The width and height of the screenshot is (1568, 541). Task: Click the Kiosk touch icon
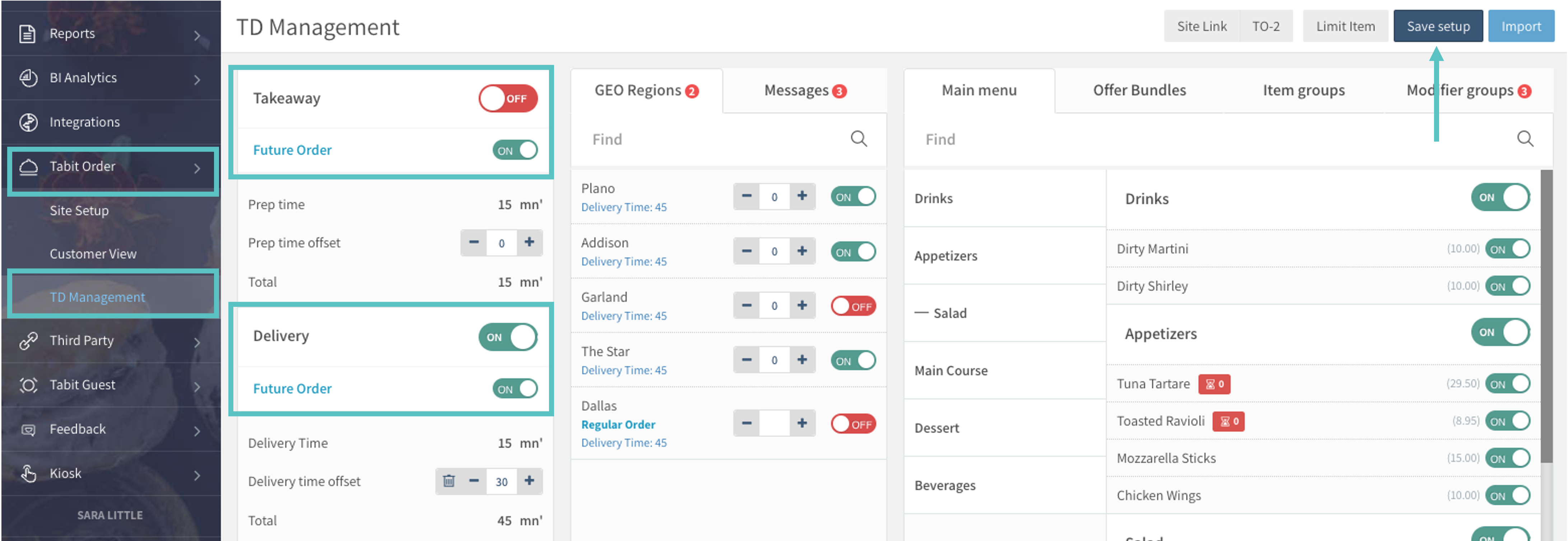(28, 474)
